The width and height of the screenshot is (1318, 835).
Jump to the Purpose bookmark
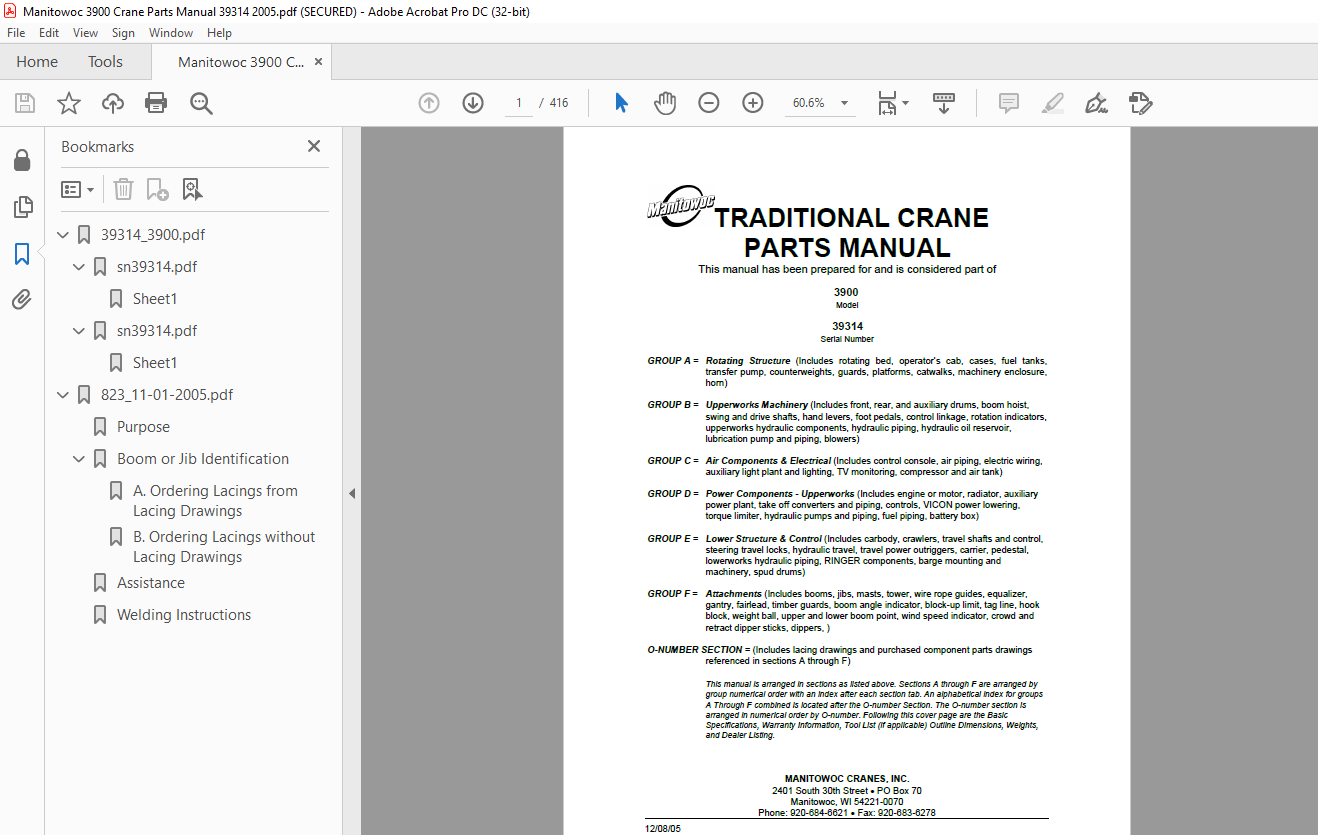pyautogui.click(x=143, y=427)
